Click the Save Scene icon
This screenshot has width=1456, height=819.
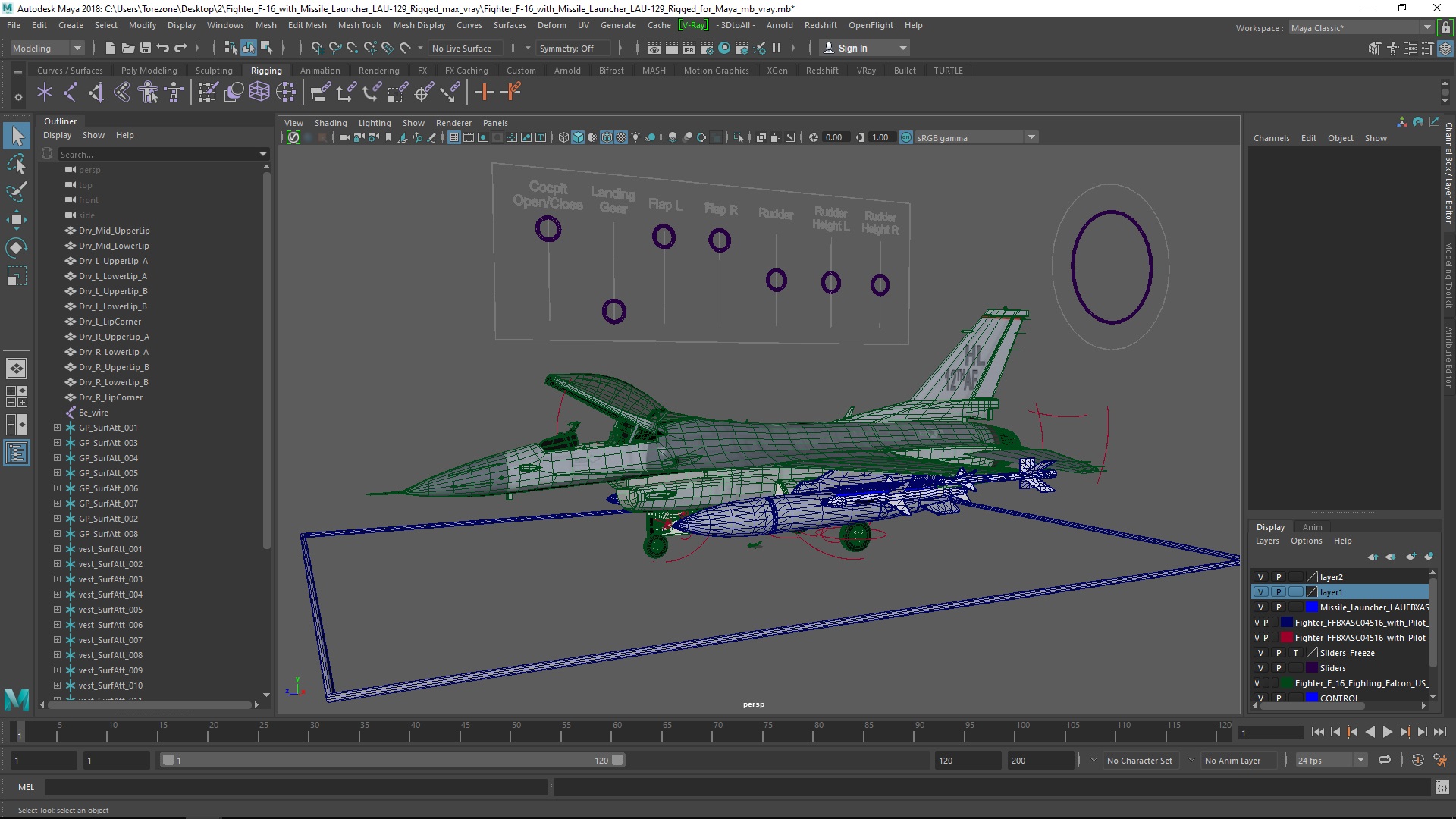click(x=146, y=48)
